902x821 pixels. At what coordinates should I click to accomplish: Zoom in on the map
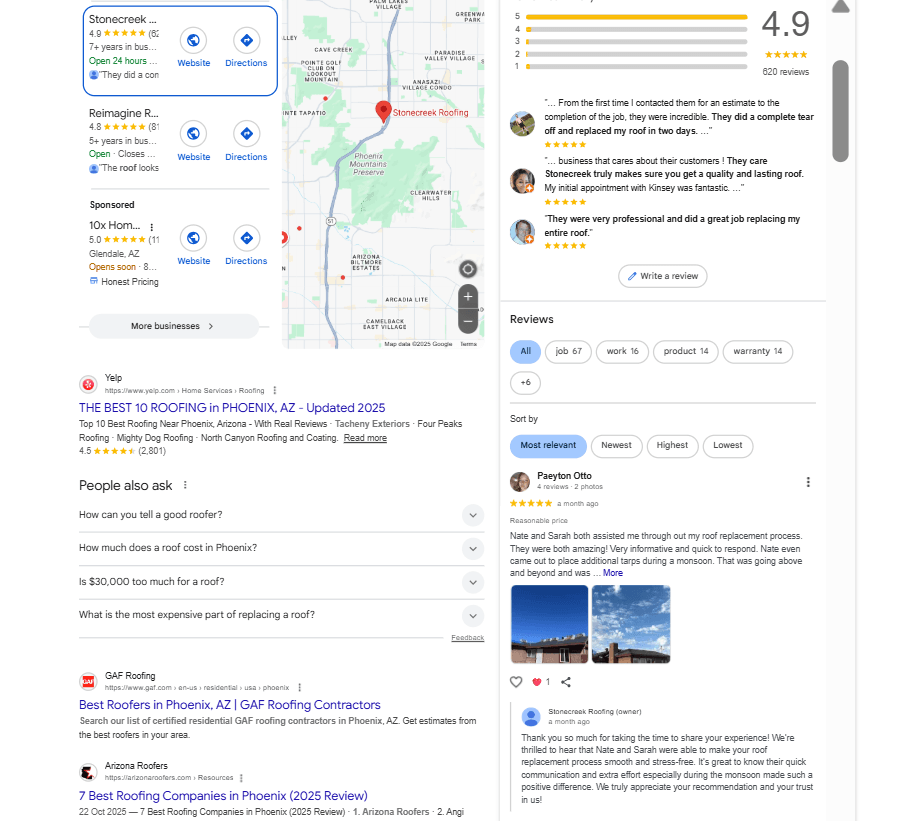tap(467, 296)
